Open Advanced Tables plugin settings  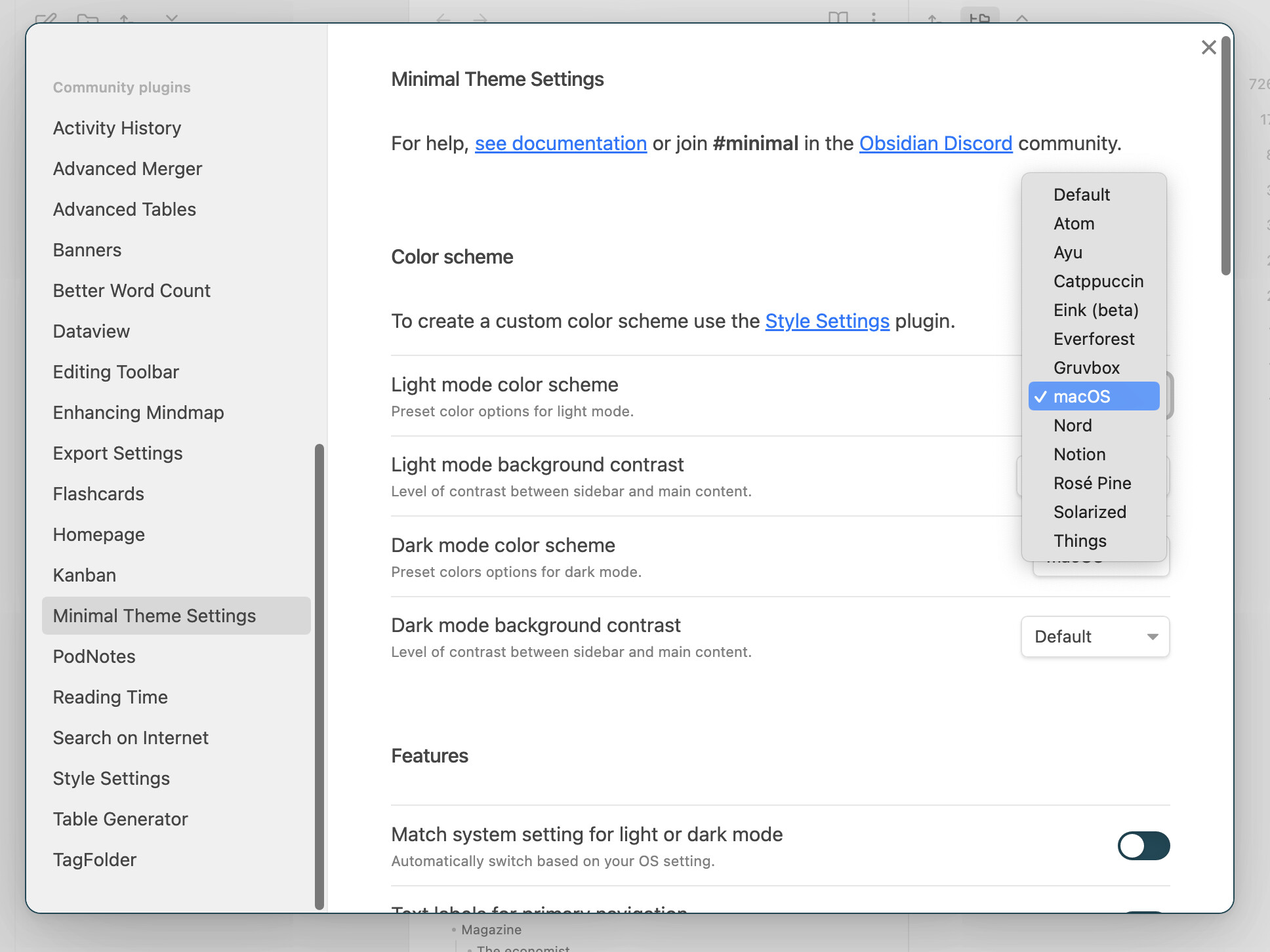(176, 209)
